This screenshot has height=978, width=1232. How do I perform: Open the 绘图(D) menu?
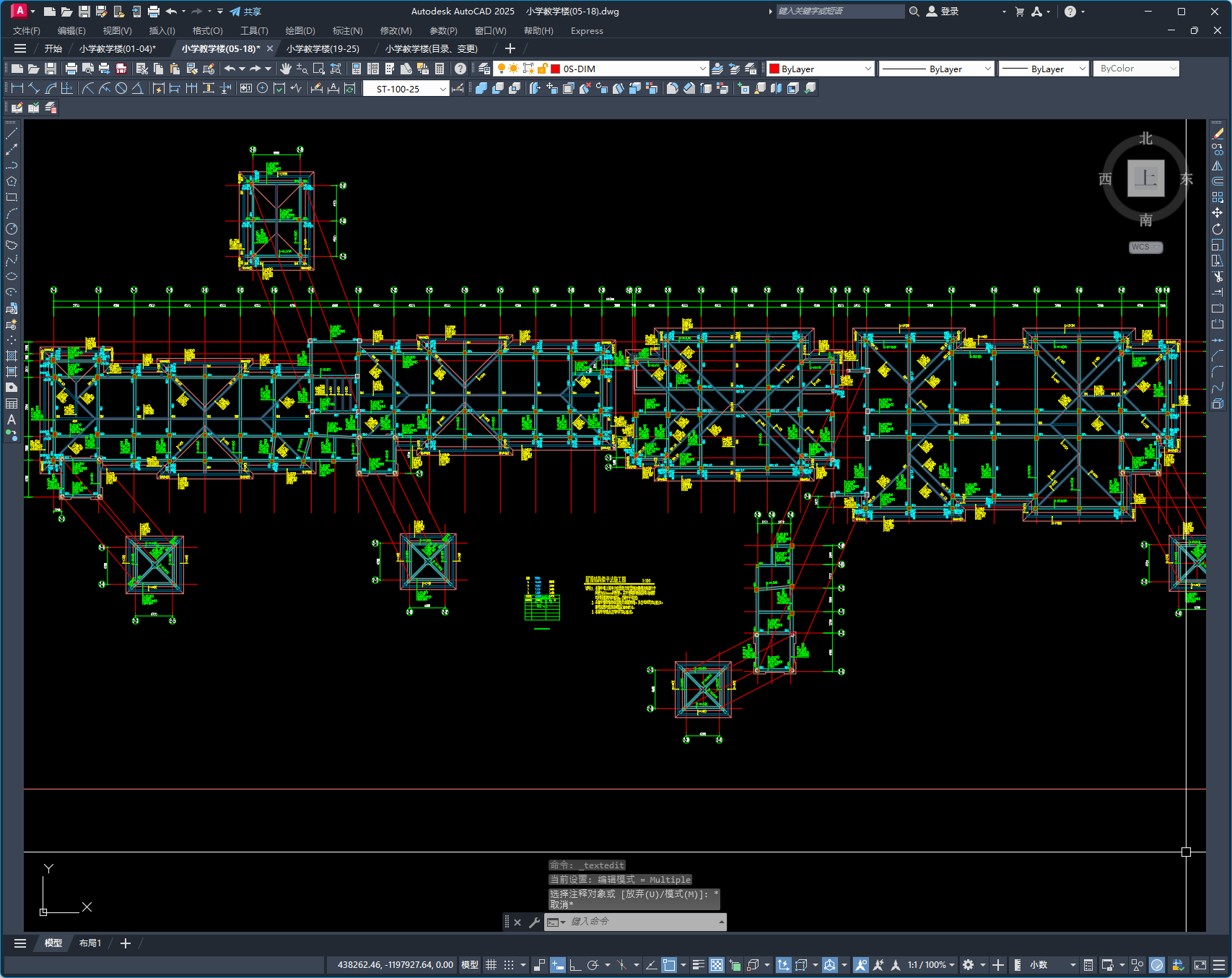pyautogui.click(x=300, y=30)
